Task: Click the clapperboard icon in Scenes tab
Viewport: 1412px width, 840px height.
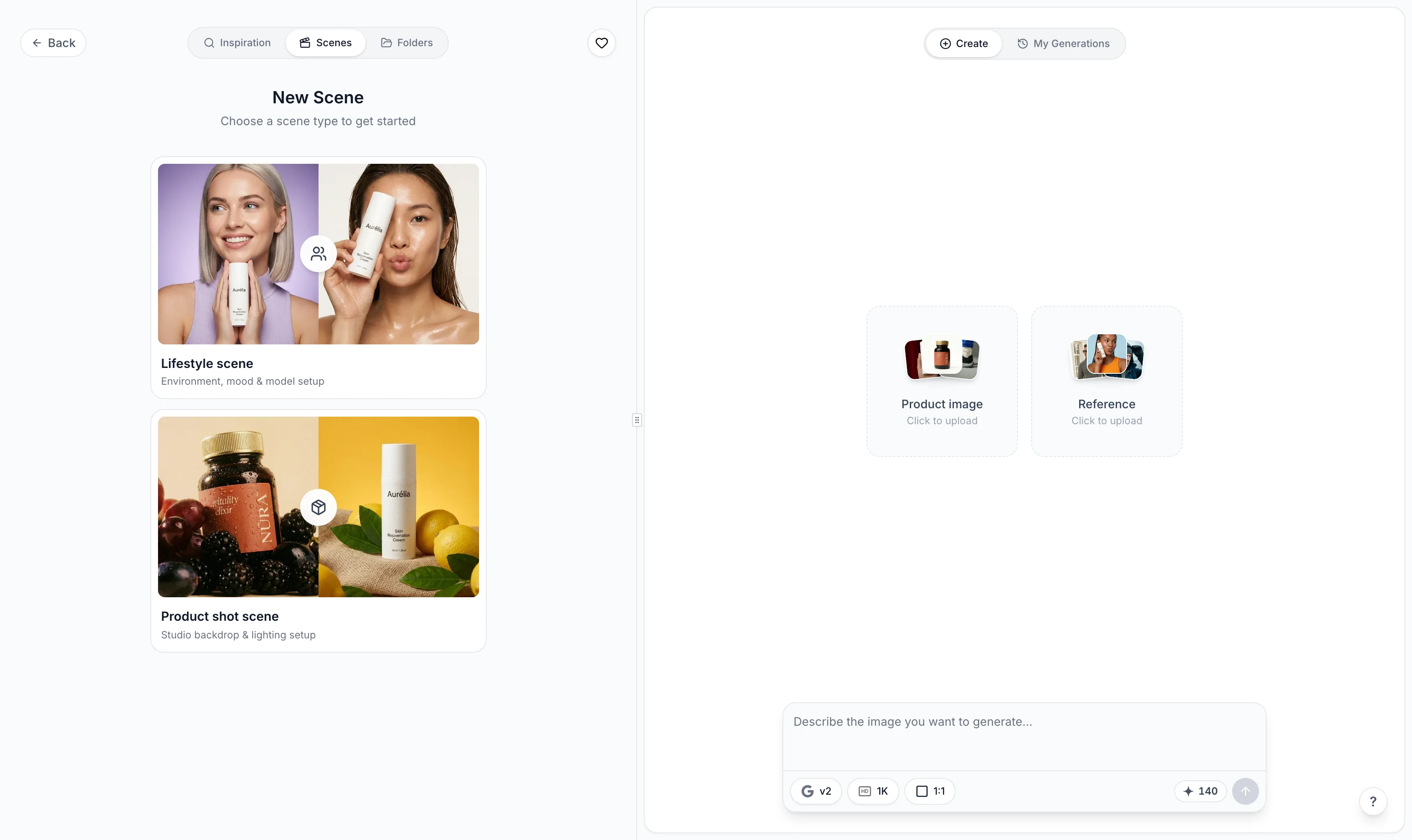Action: [305, 43]
